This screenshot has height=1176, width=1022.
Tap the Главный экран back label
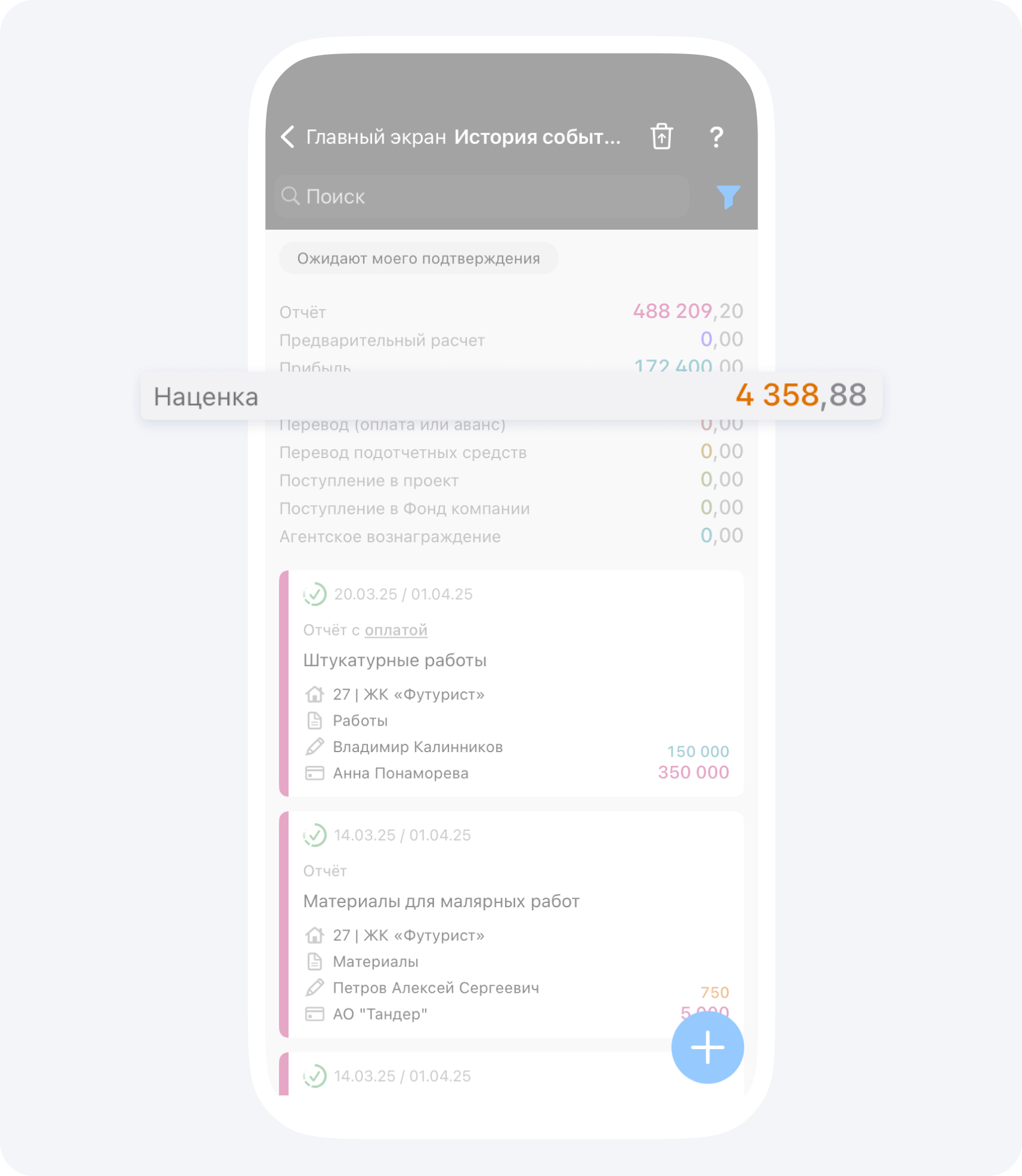click(x=376, y=137)
